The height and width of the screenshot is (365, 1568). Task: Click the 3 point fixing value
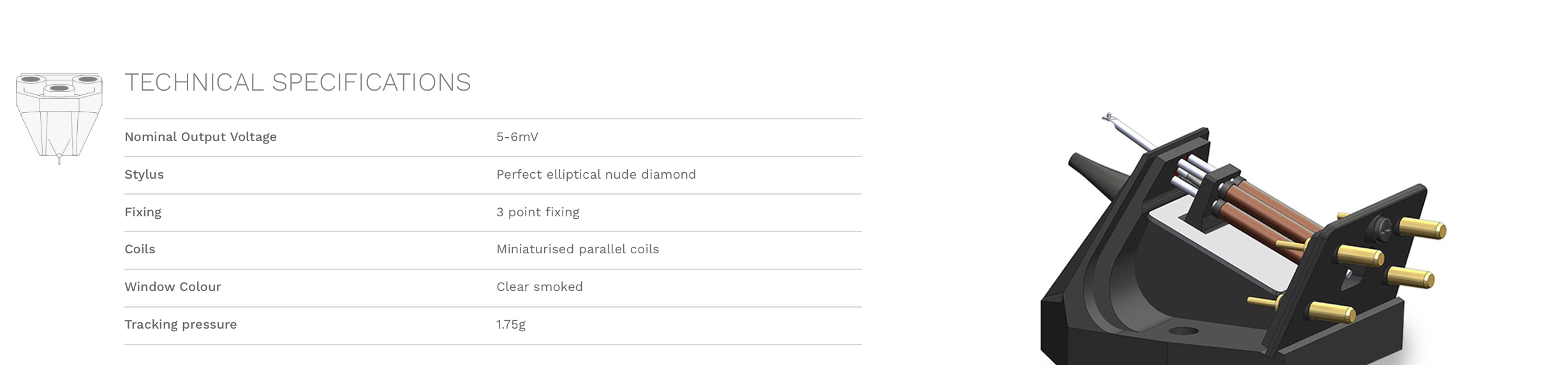tap(538, 212)
